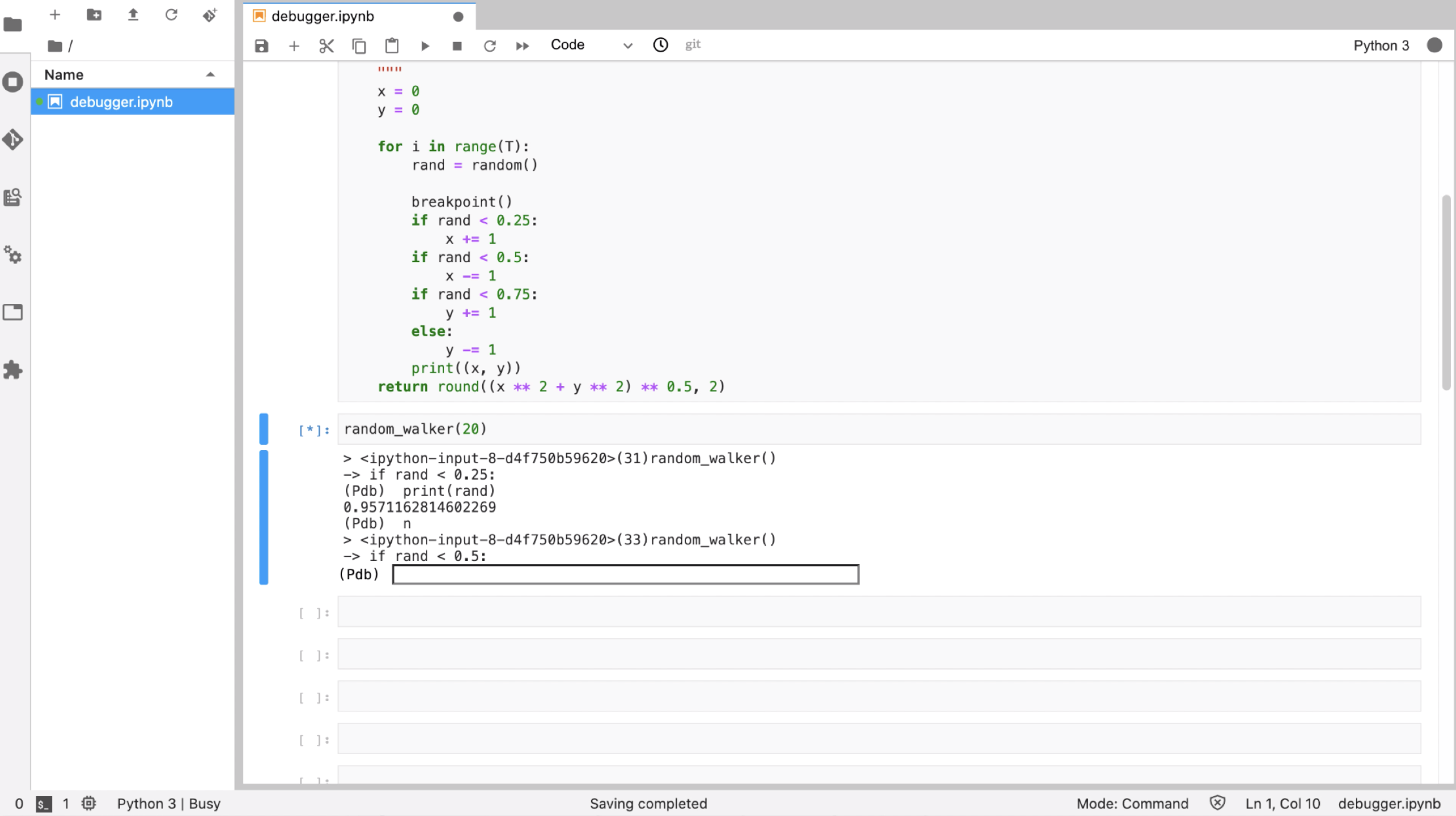1456x816 pixels.
Task: Open the Extension Manager puzzle icon
Action: [13, 370]
